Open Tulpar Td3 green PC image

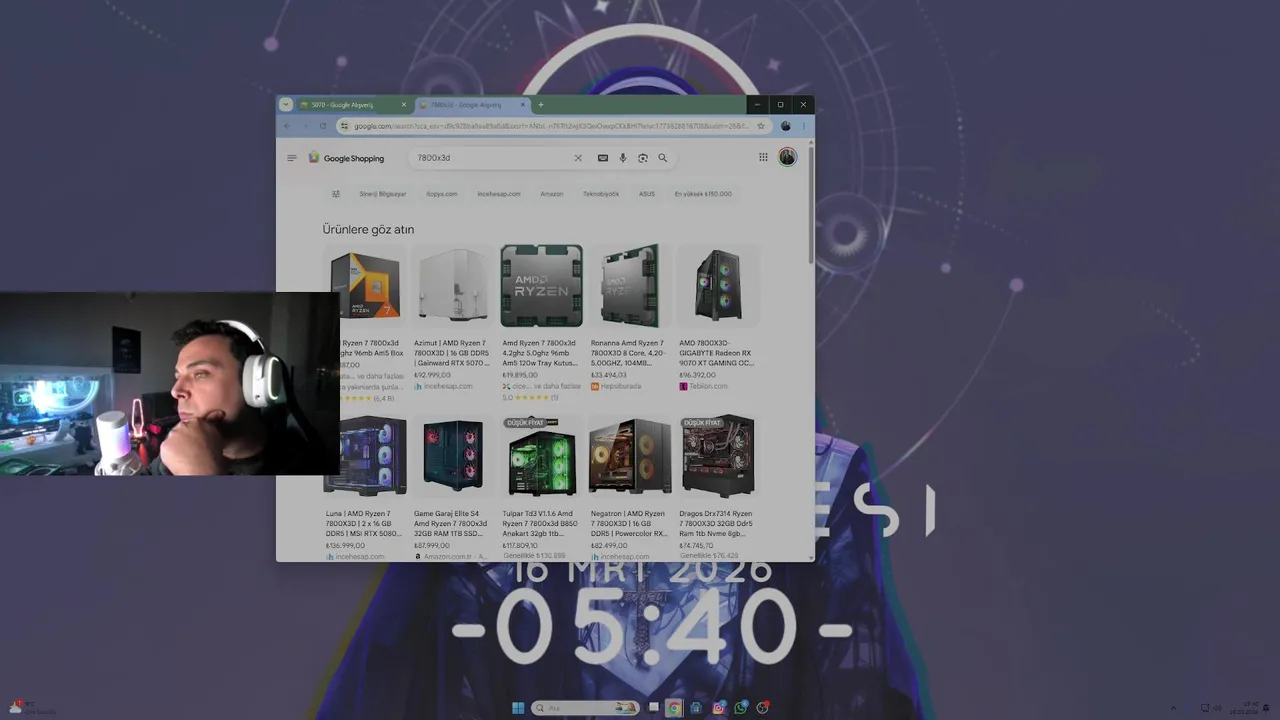tap(541, 456)
